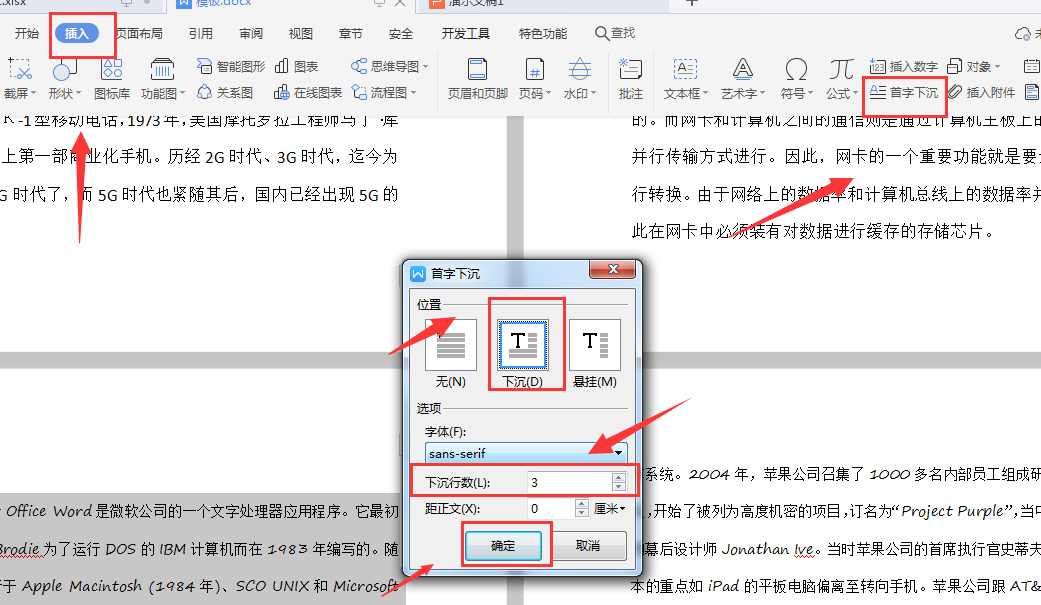Viewport: 1041px width, 605px height.
Task: Insert a 符号 symbol
Action: tap(796, 78)
